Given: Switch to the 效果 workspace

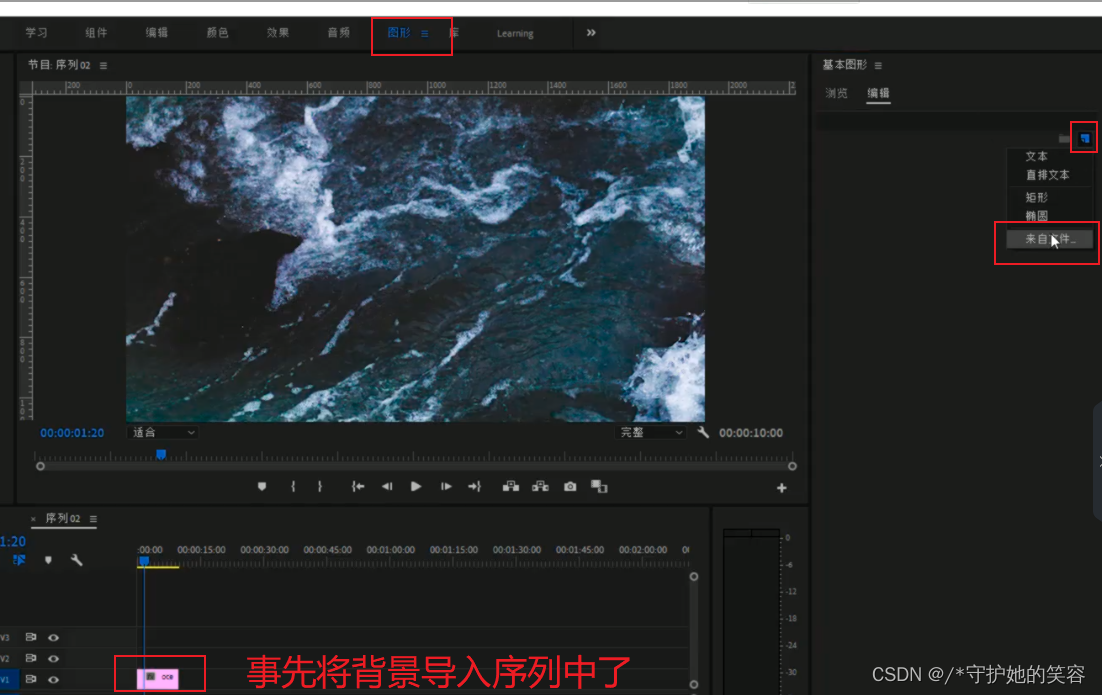Looking at the screenshot, I should 278,32.
